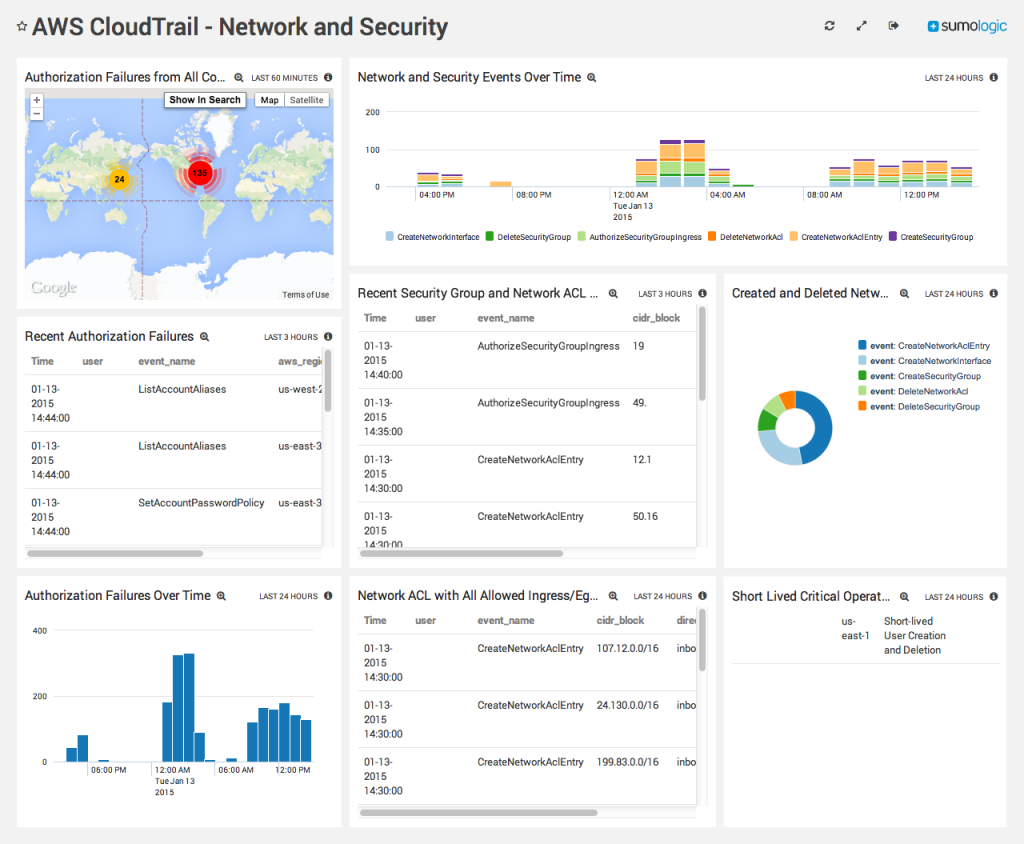Image resolution: width=1024 pixels, height=844 pixels.
Task: Sort Recent Security Group table by user column
Action: tap(425, 318)
